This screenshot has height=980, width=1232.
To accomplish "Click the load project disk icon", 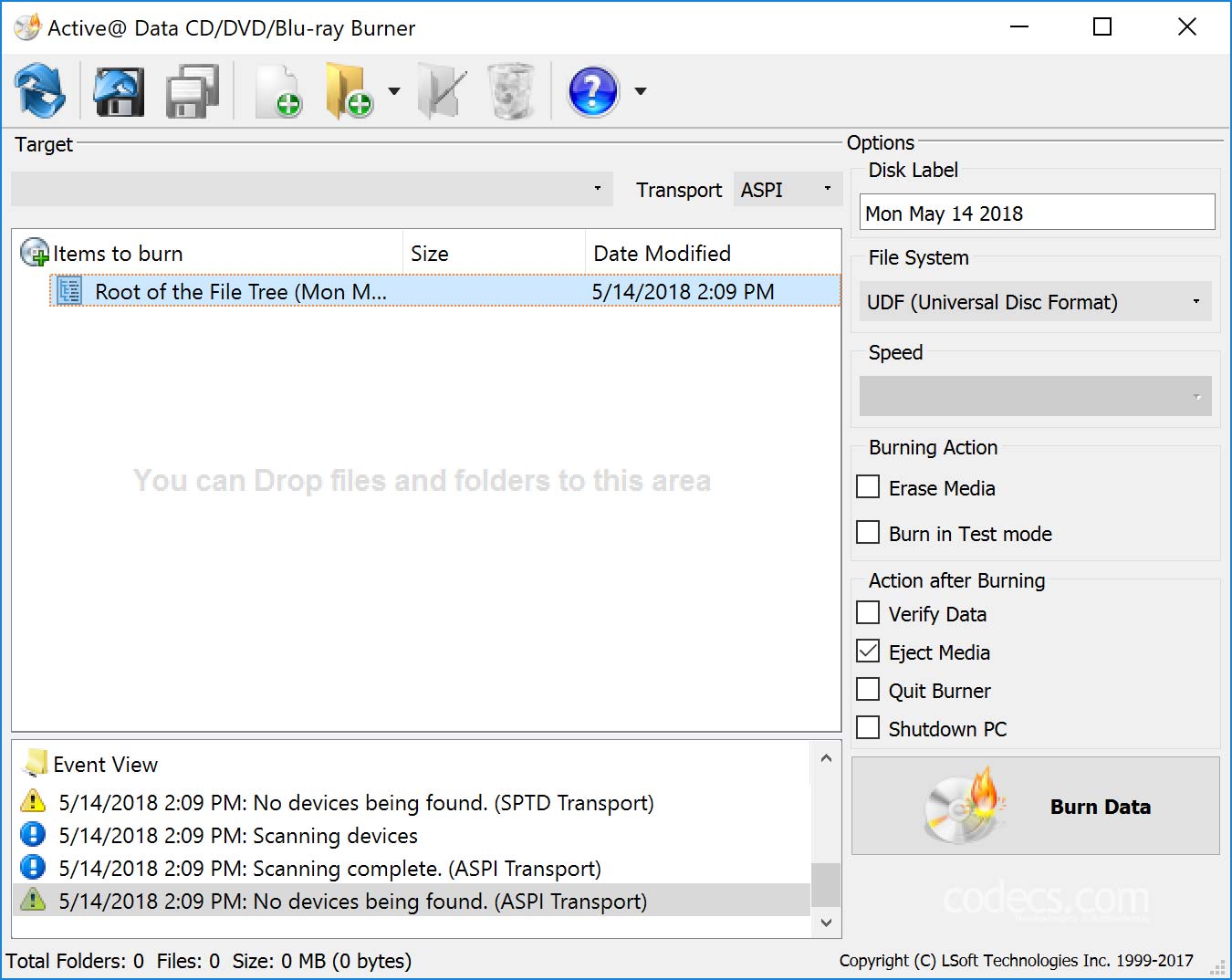I will point(119,91).
